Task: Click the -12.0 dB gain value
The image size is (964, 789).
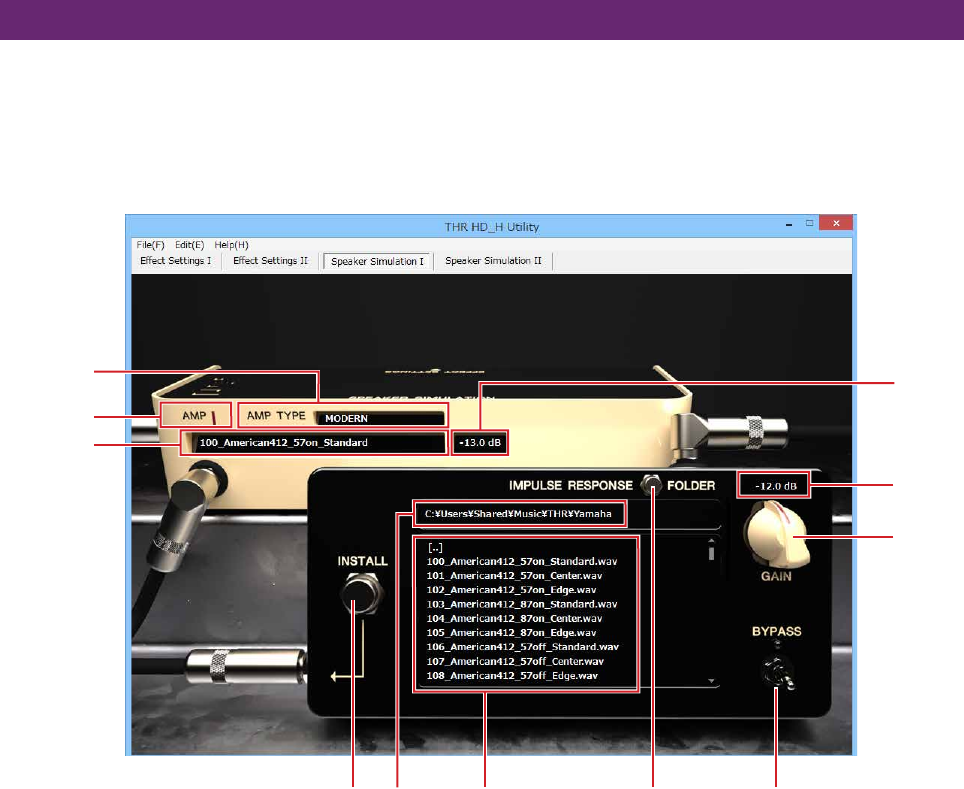Action: (775, 486)
